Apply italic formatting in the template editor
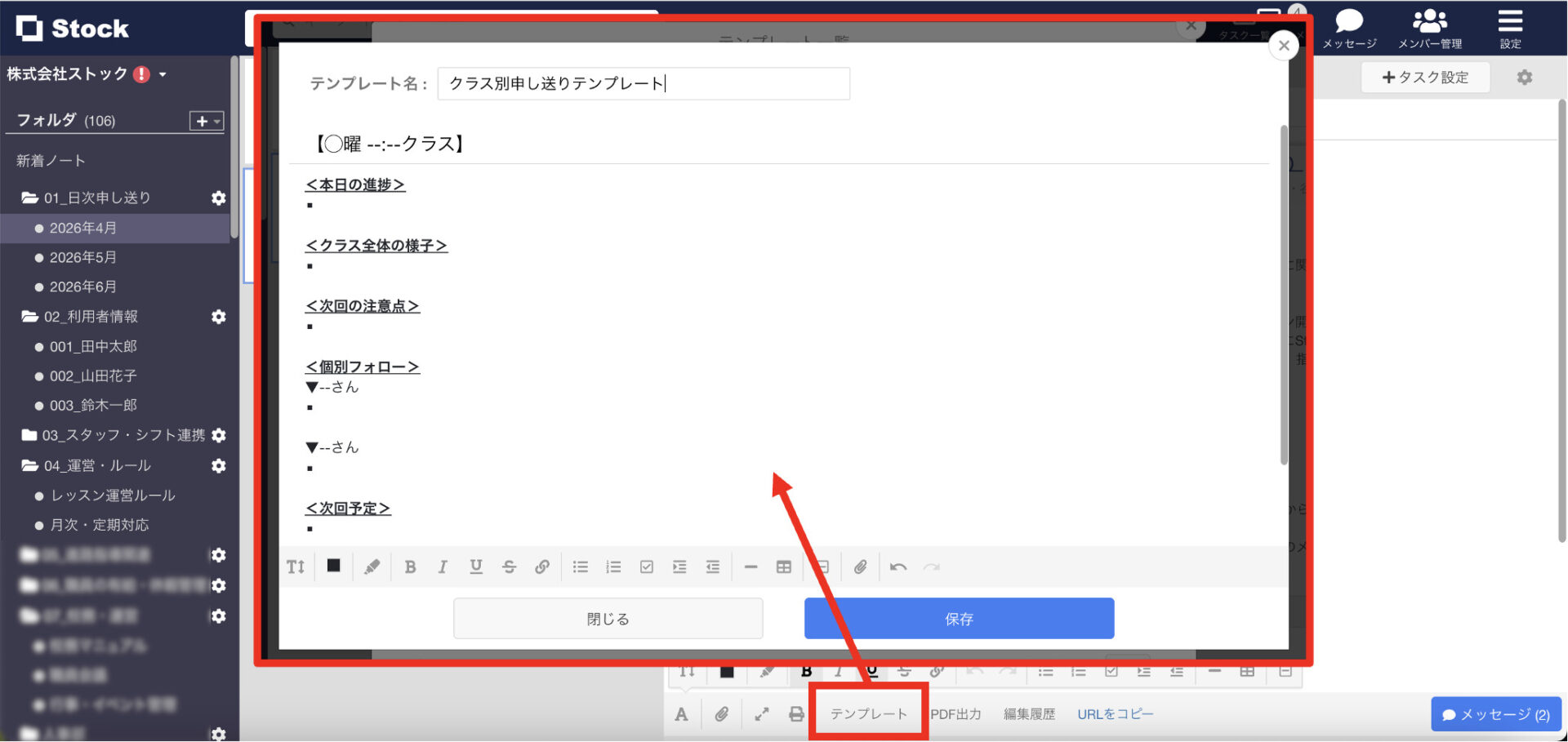This screenshot has width=1568, height=742. (443, 566)
